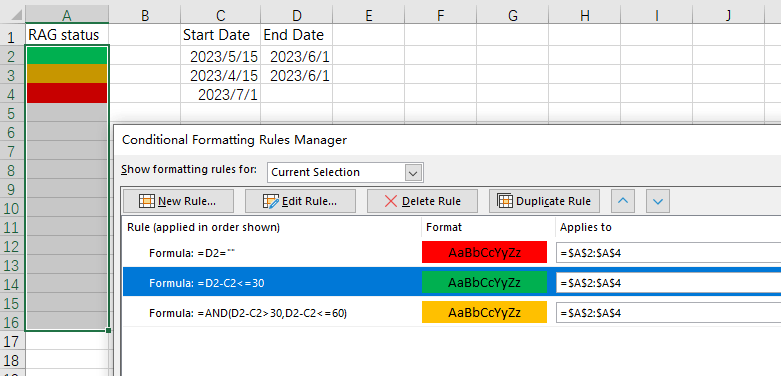Click cell with 2023/4/15
The height and width of the screenshot is (376, 781).
pos(221,74)
